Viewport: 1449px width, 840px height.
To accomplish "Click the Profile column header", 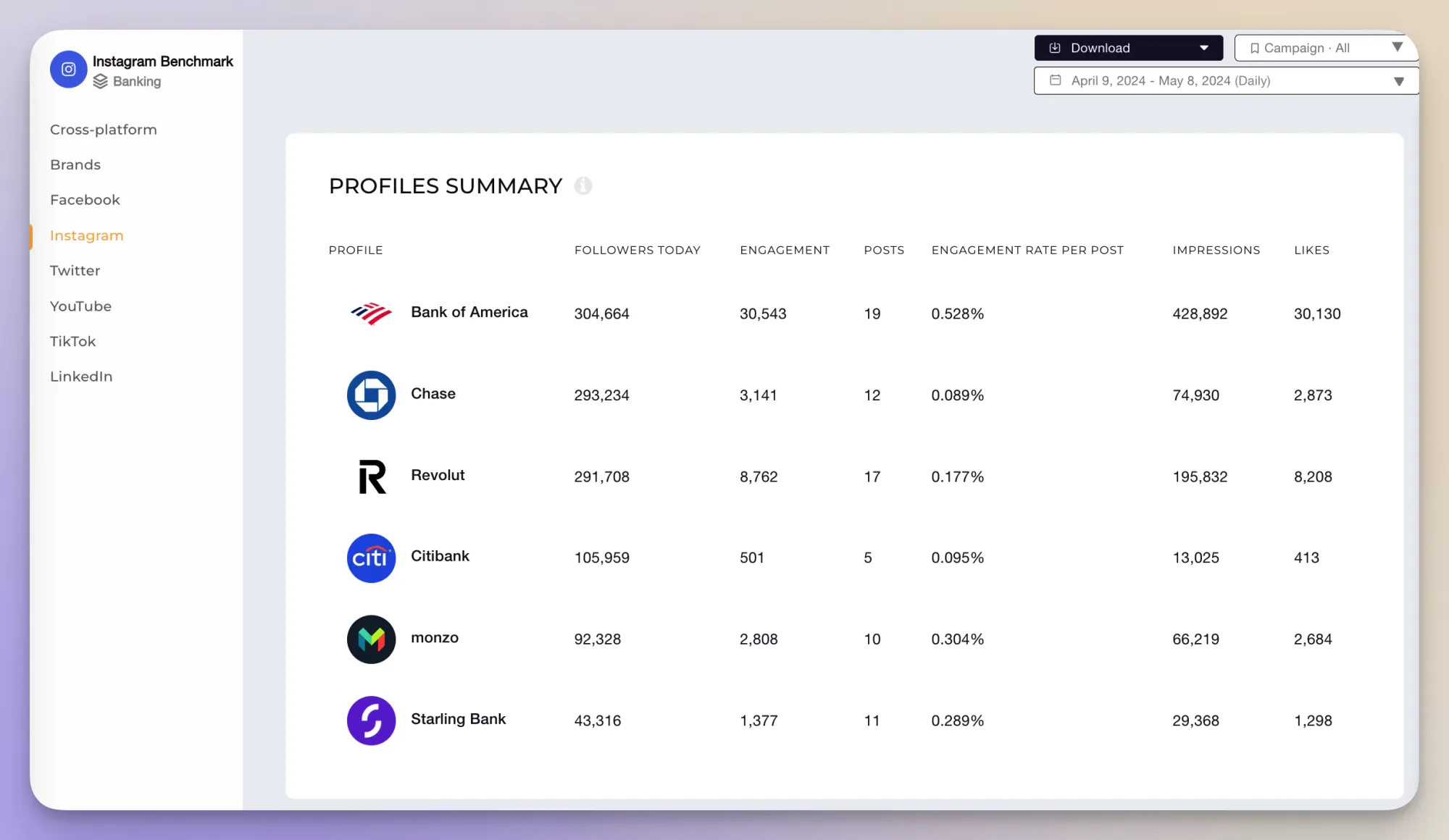I will pyautogui.click(x=356, y=250).
